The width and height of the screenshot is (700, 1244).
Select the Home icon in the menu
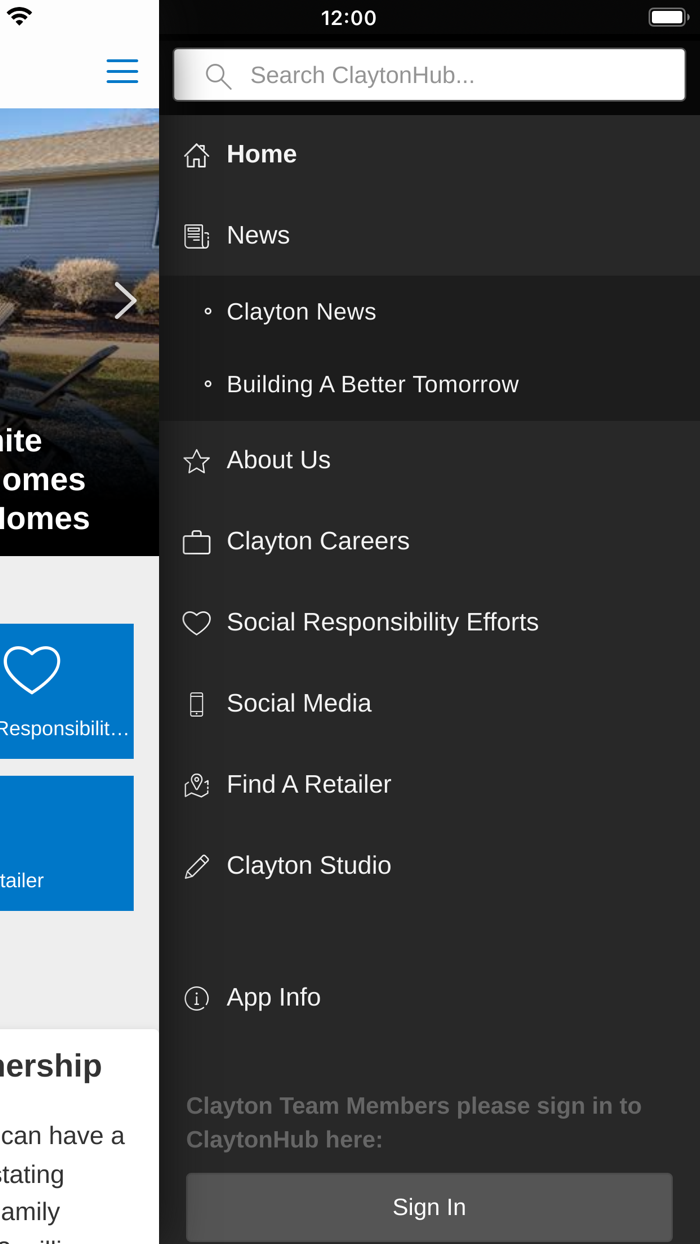(196, 153)
